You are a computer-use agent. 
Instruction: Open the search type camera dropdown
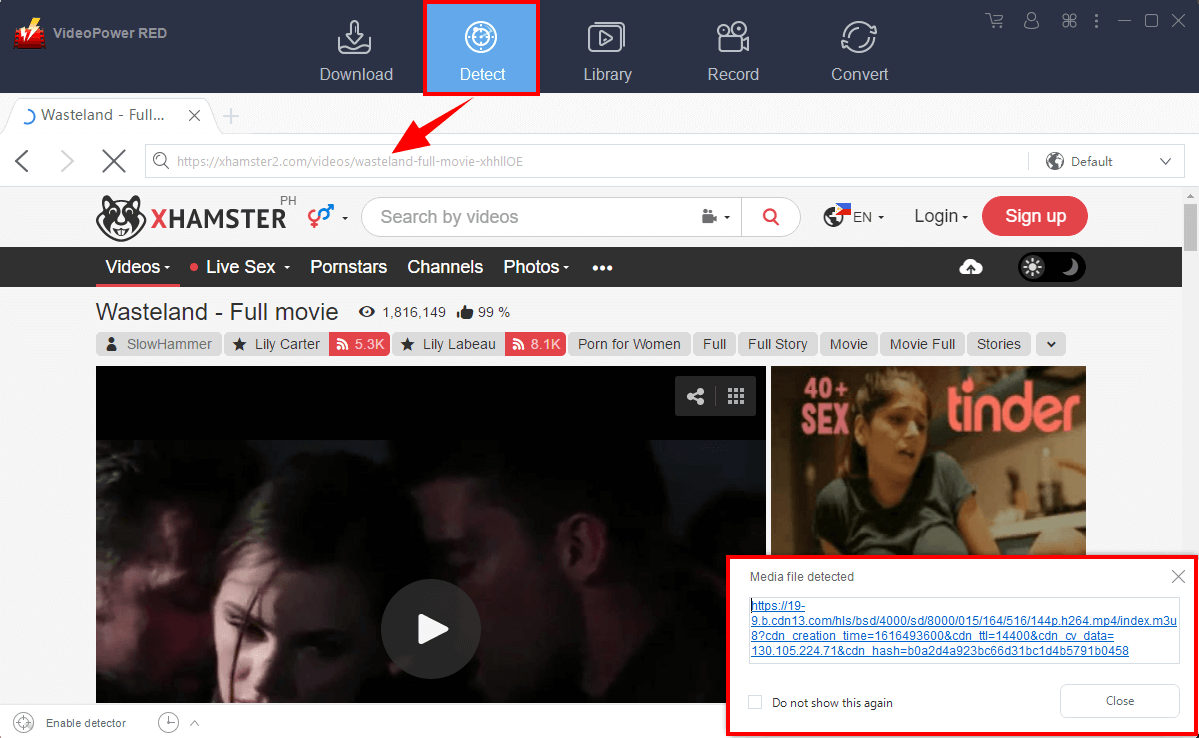716,217
